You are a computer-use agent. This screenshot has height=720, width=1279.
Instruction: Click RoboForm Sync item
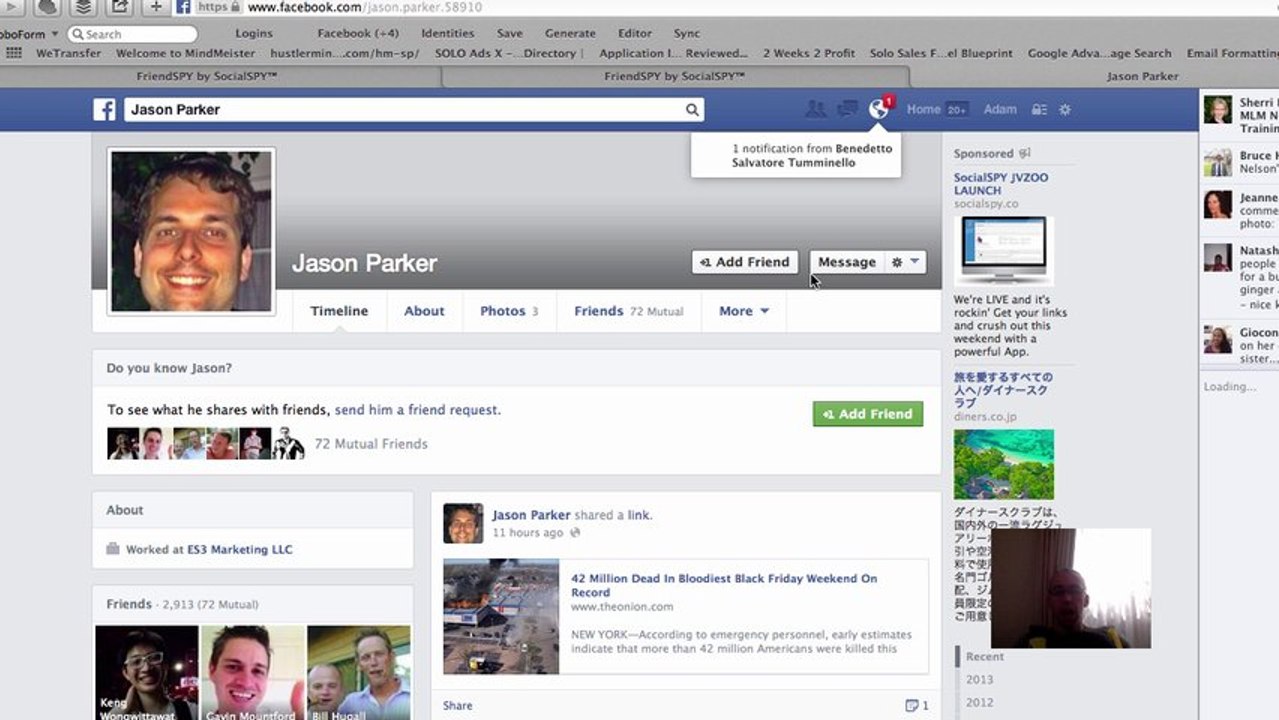click(687, 34)
